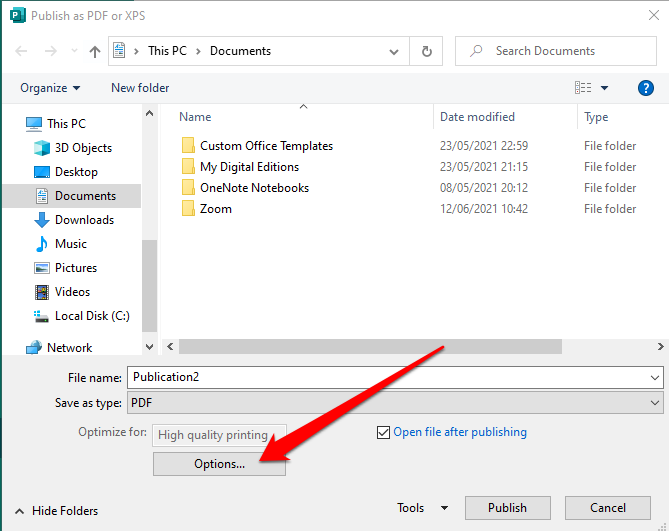
Task: Toggle Open file after publishing checkbox
Action: [383, 432]
